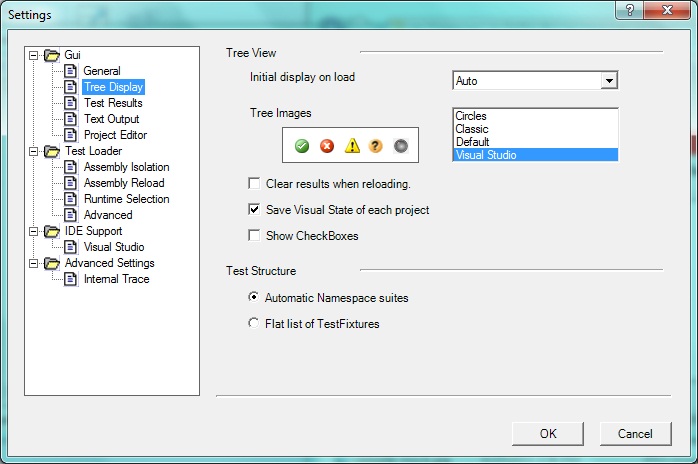Click the yellow warning triangle tree image

tap(352, 146)
